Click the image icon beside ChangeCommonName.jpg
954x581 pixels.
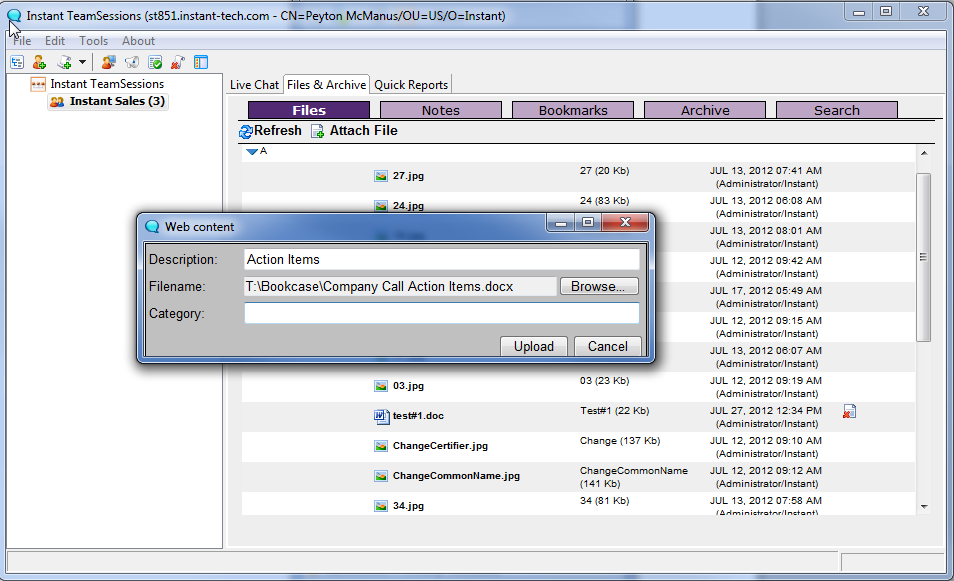click(381, 476)
